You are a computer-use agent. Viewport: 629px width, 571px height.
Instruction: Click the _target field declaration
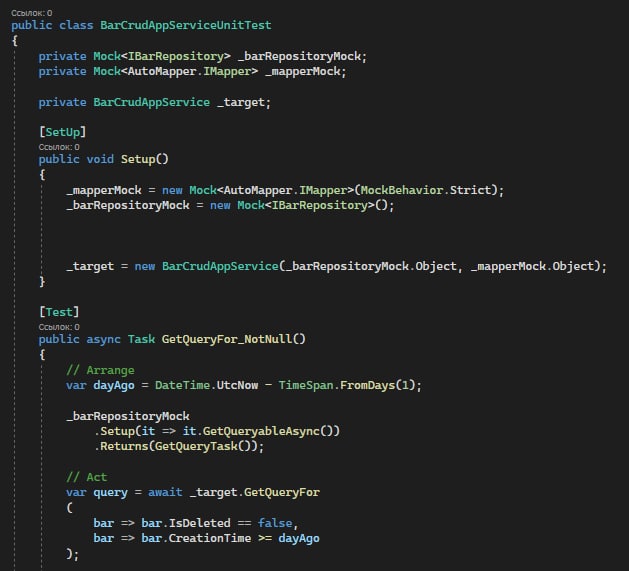pos(241,102)
